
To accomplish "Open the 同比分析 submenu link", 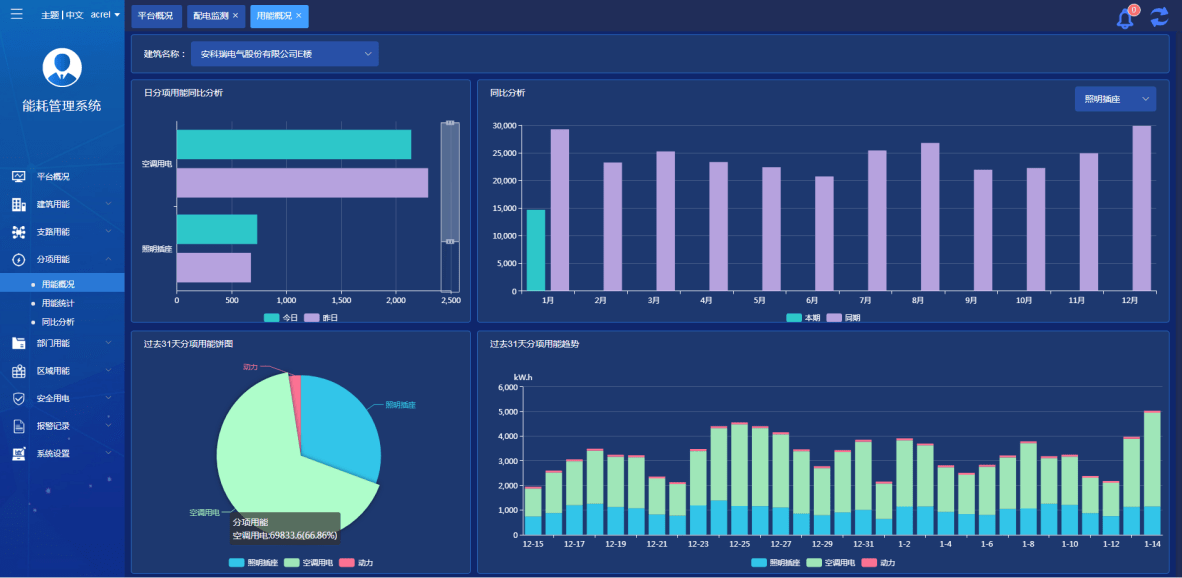I will (58, 322).
